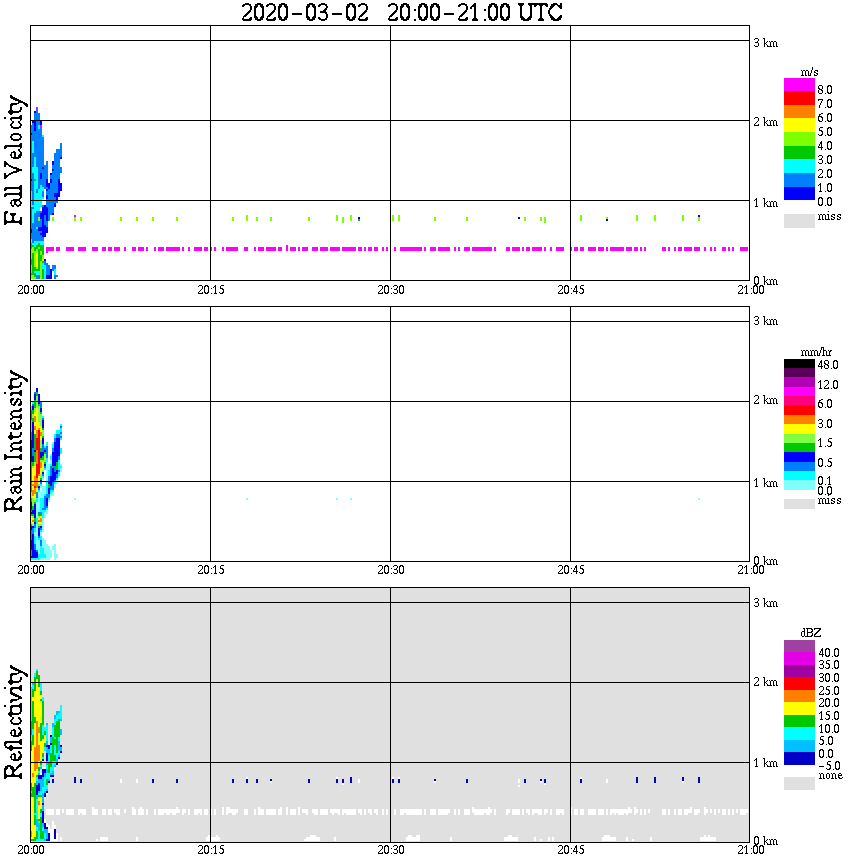Click the Rain Intensity axis label
The image size is (850, 868).
14,441
